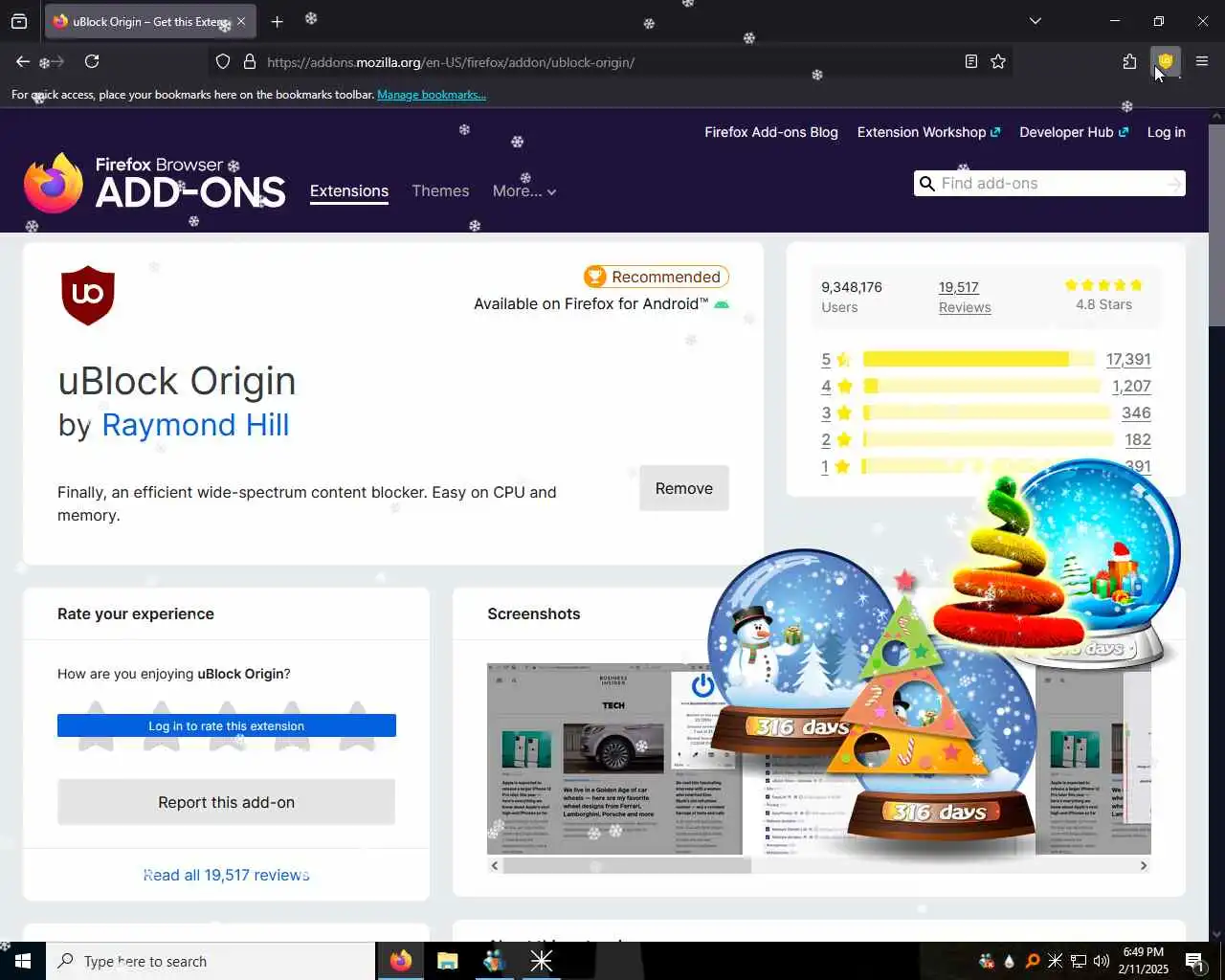This screenshot has width=1225, height=980.
Task: Bookmark this page with the star icon
Action: 998,61
